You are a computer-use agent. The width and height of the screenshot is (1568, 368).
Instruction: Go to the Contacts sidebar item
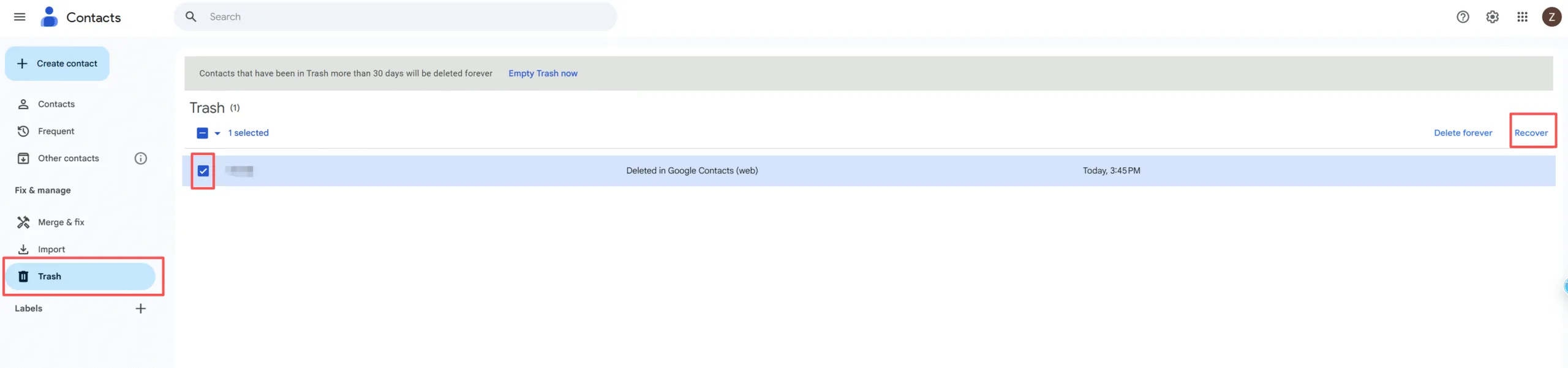click(x=80, y=104)
